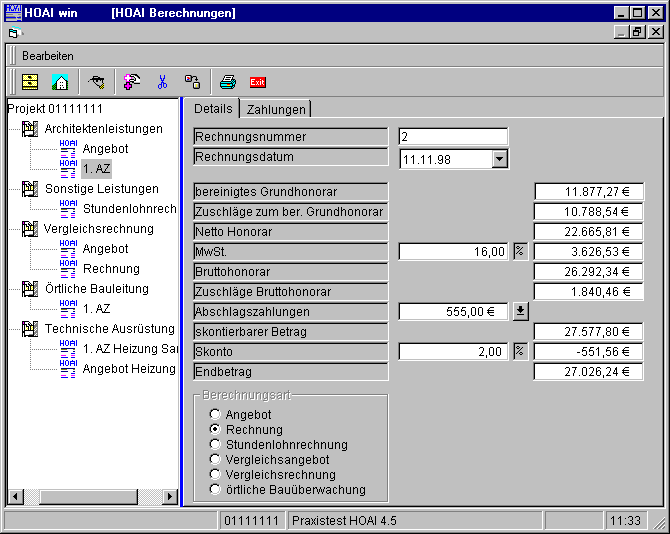This screenshot has width=670, height=534.
Task: Click the scissors cut icon
Action: click(162, 82)
